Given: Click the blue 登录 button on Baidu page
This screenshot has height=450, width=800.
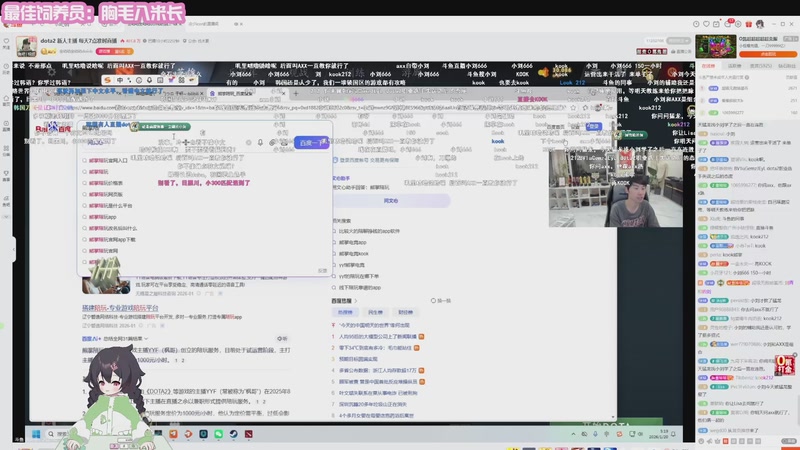Looking at the screenshot, I should (593, 126).
